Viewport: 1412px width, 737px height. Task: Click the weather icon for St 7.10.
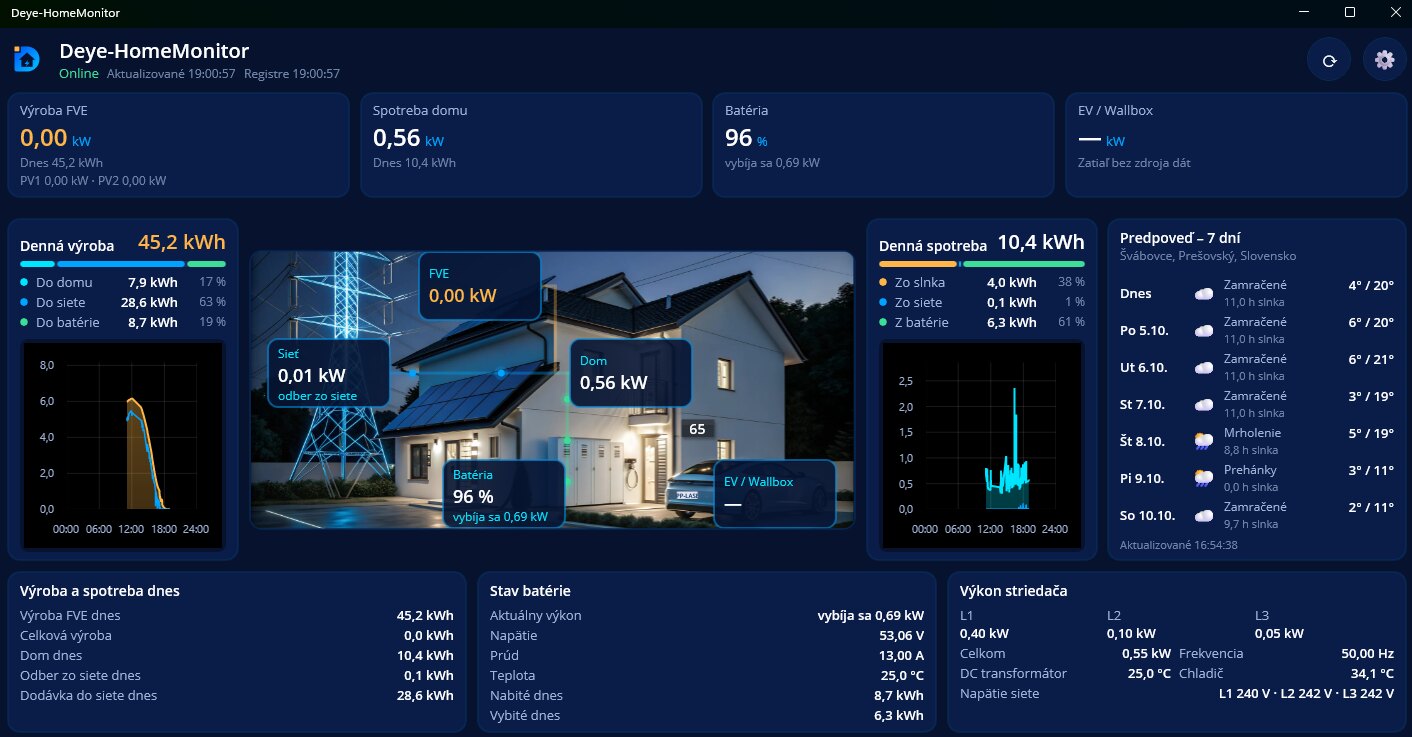(1204, 405)
